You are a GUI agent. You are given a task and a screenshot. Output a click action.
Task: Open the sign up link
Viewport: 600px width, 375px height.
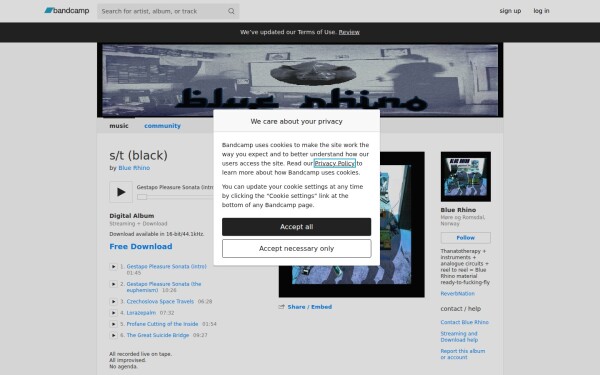point(510,11)
